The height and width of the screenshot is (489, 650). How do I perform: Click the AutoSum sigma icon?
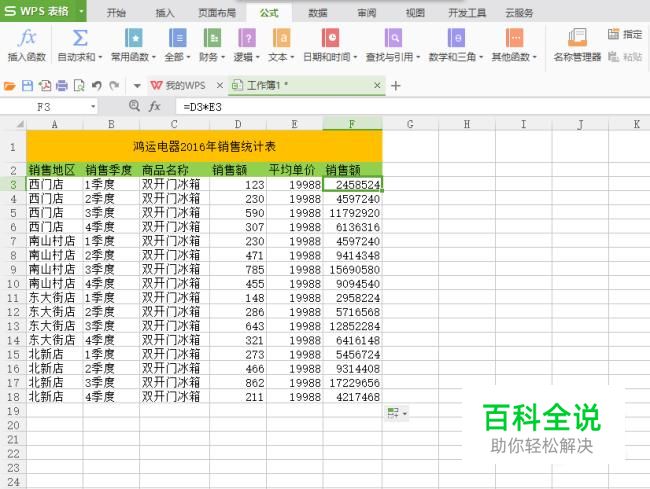pyautogui.click(x=80, y=38)
